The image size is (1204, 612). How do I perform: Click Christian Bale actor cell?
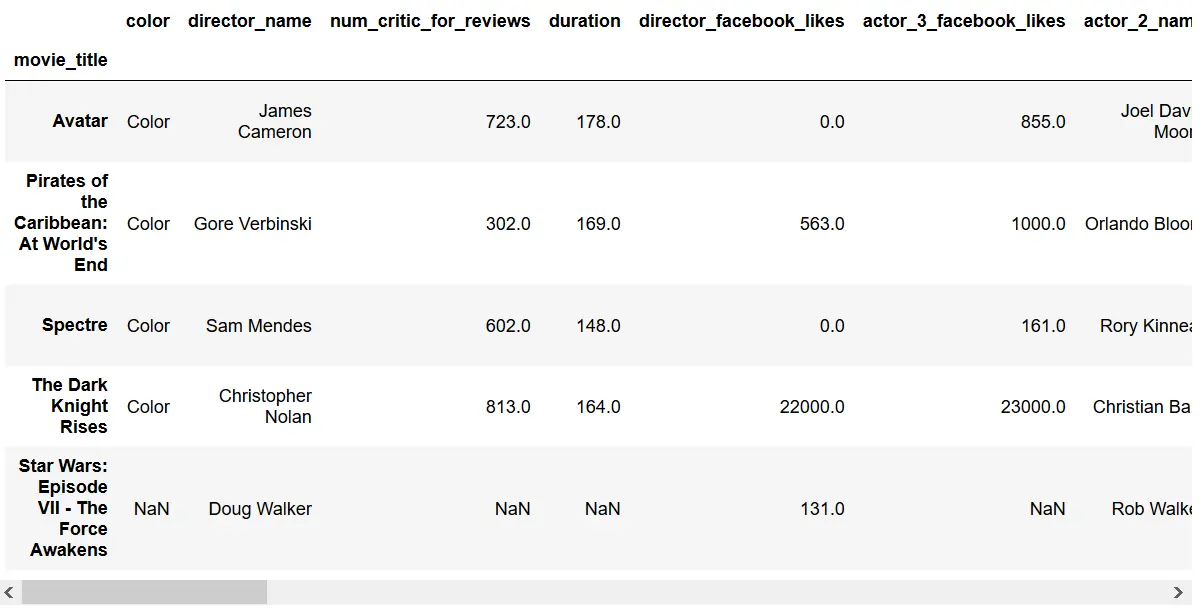coord(1142,407)
